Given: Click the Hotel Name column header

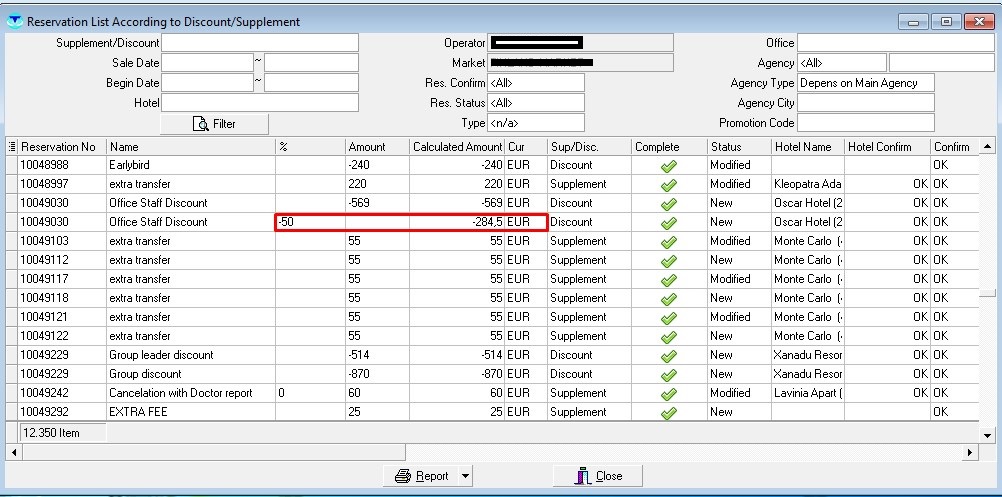Looking at the screenshot, I should point(805,147).
